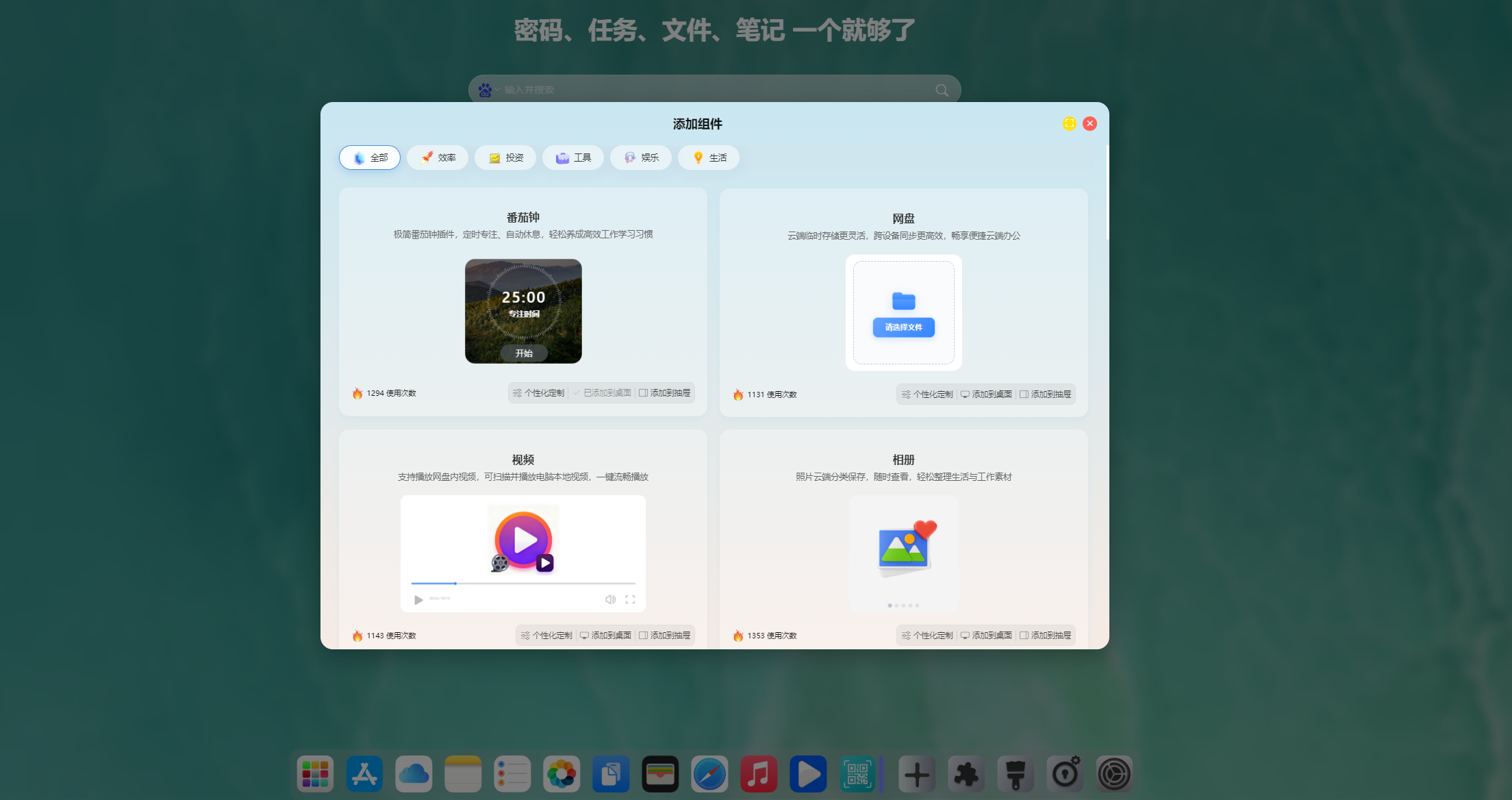The height and width of the screenshot is (800, 1512).
Task: Open the Wallet cards icon in dock
Action: pos(661,774)
